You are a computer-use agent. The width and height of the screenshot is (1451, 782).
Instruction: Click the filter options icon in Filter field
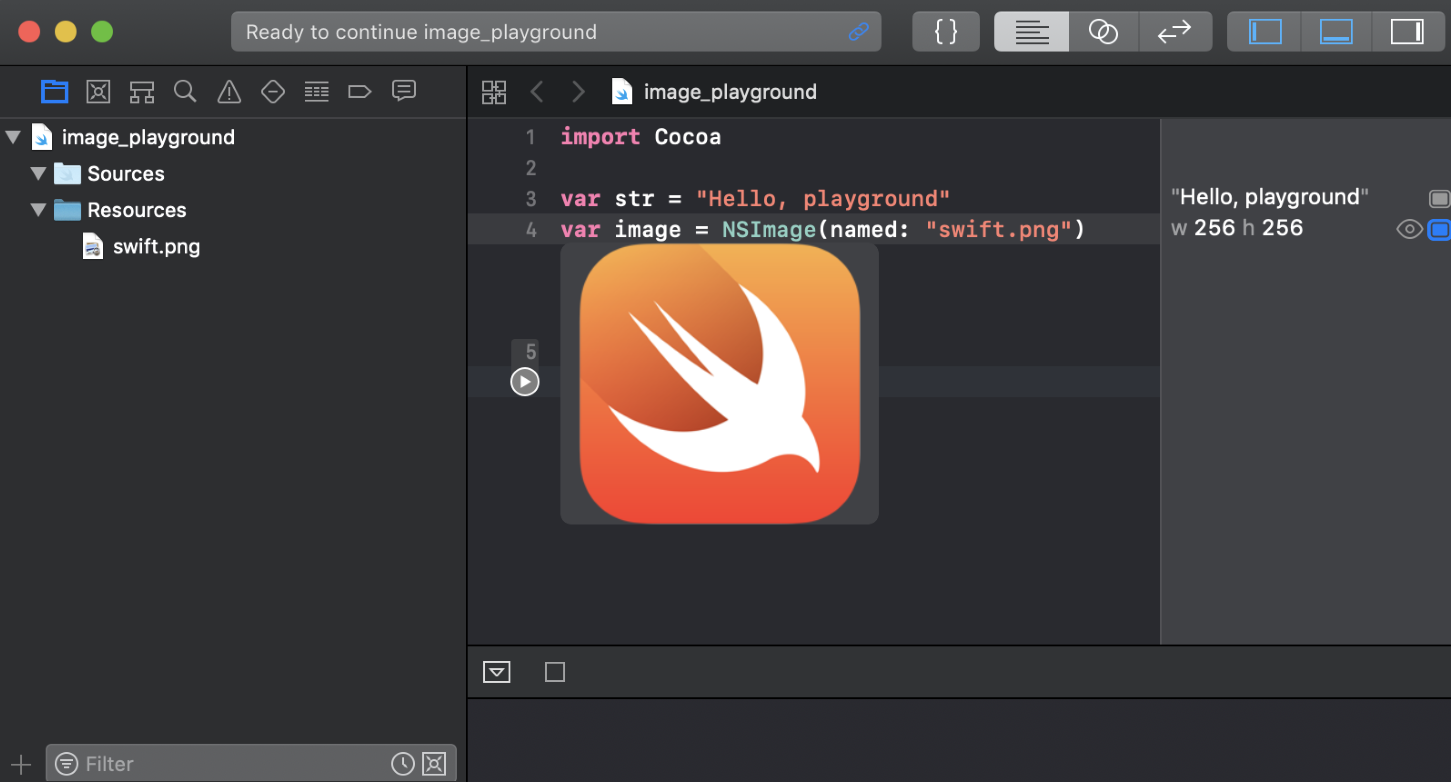[66, 764]
